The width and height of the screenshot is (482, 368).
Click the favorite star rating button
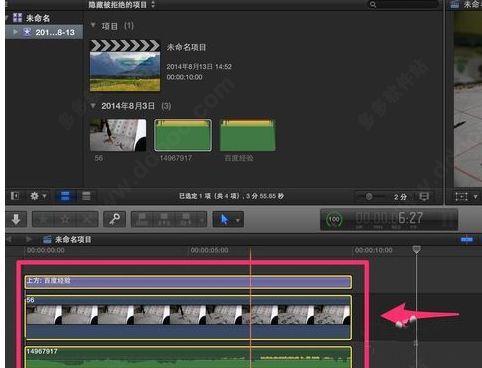[x=65, y=219]
